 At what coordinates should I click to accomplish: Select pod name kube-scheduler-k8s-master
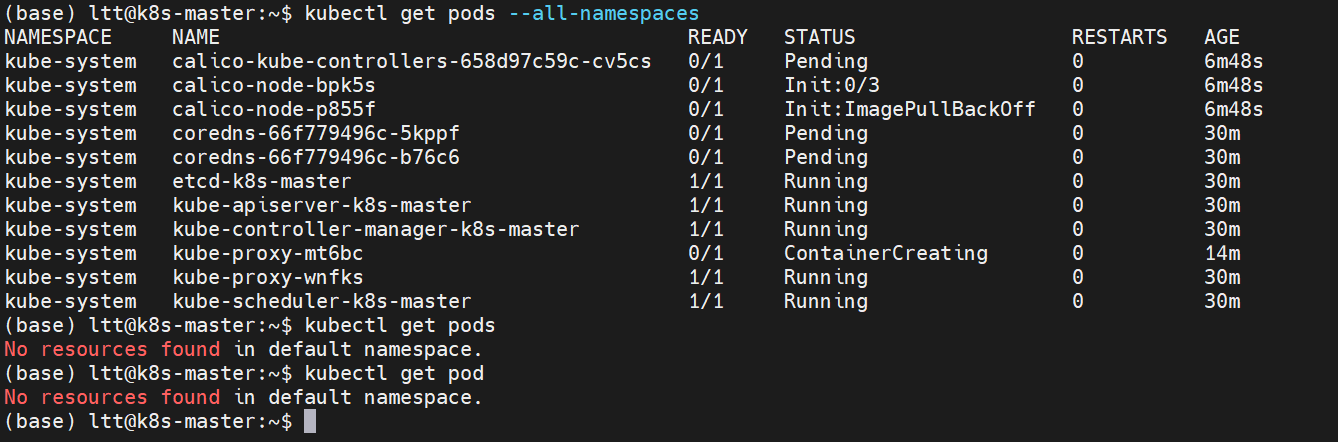coord(322,301)
